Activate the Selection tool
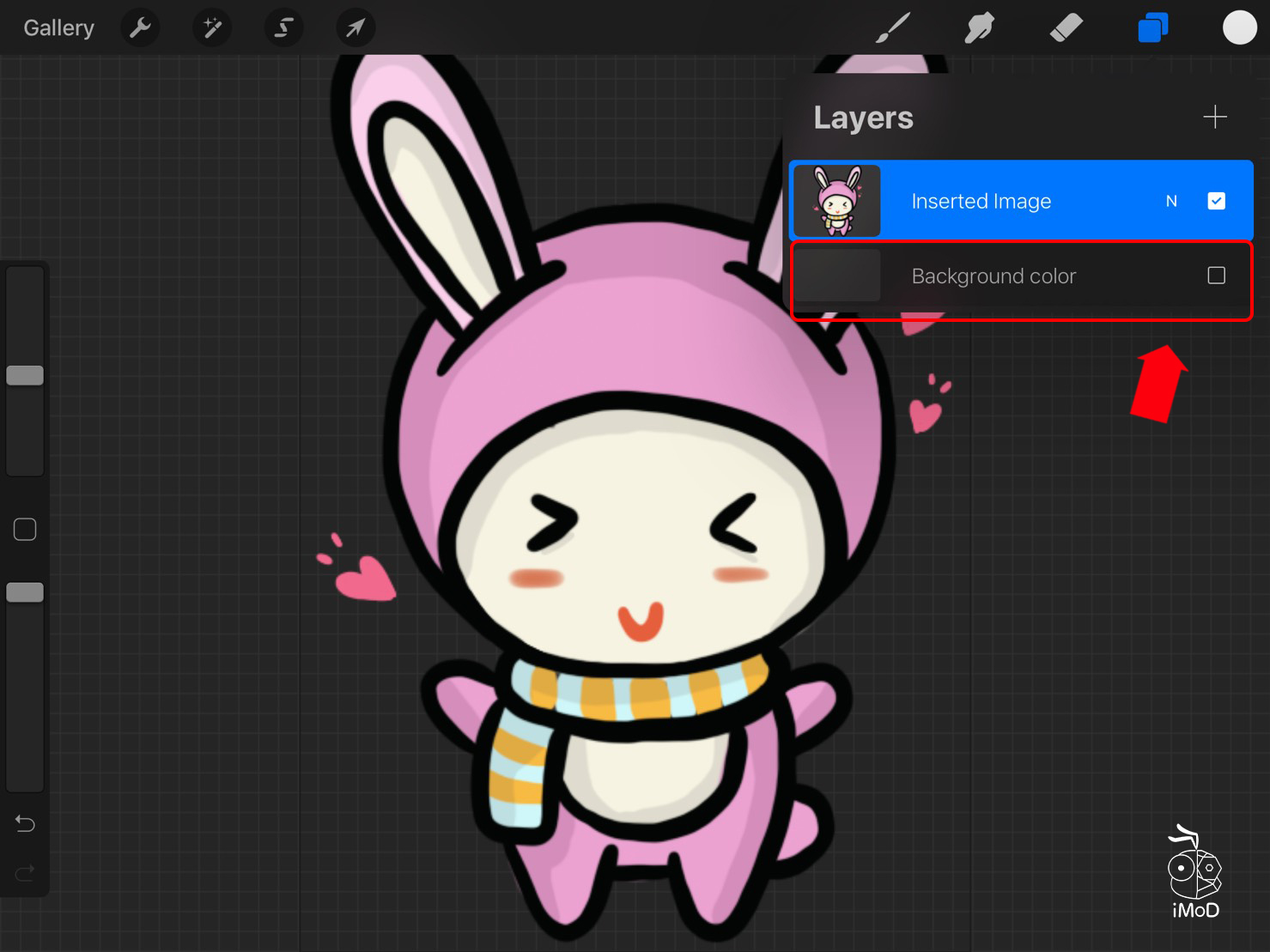This screenshot has width=1270, height=952. (283, 28)
